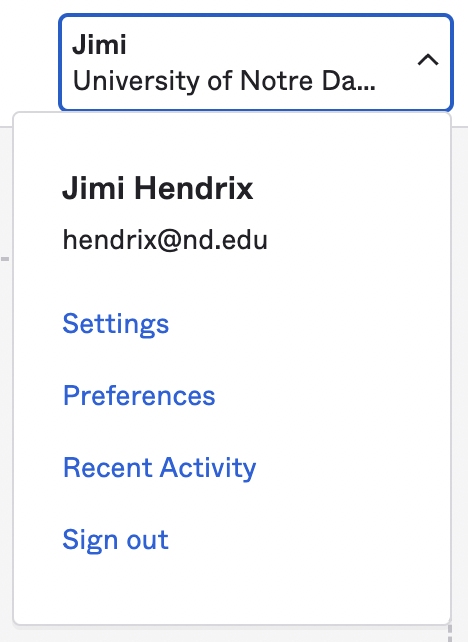Choose the Settings menu entry
This screenshot has height=642, width=468.
(115, 324)
